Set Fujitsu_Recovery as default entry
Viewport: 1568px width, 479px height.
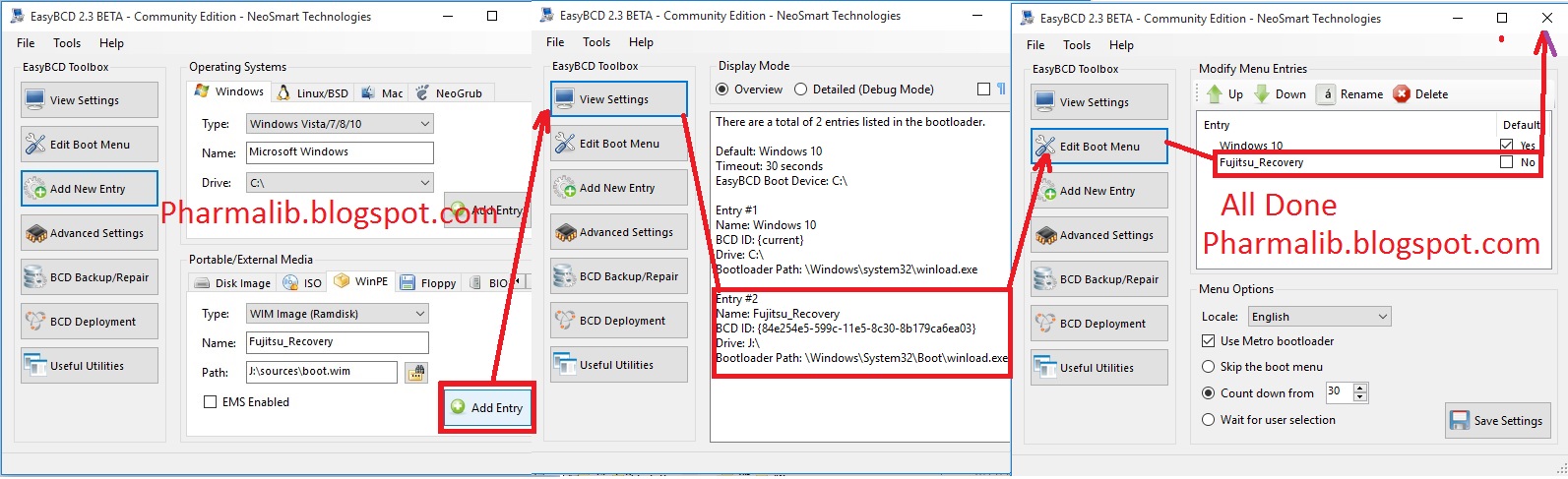click(1506, 162)
